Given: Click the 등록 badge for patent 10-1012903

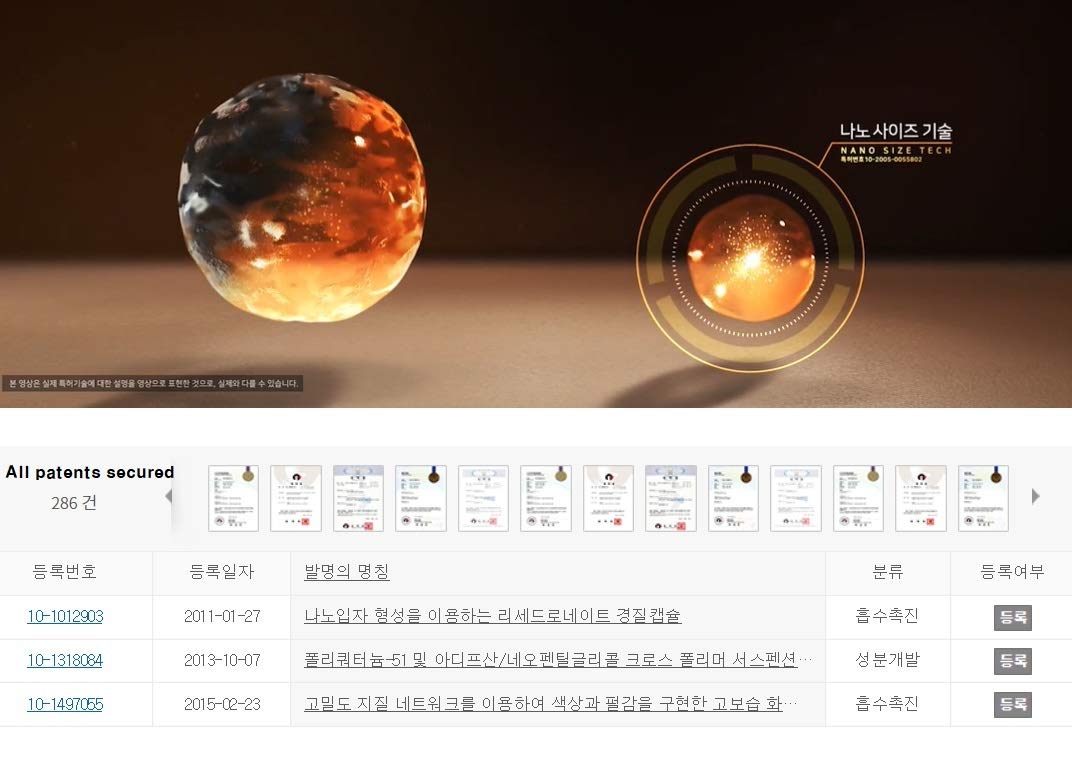Looking at the screenshot, I should pos(1013,617).
